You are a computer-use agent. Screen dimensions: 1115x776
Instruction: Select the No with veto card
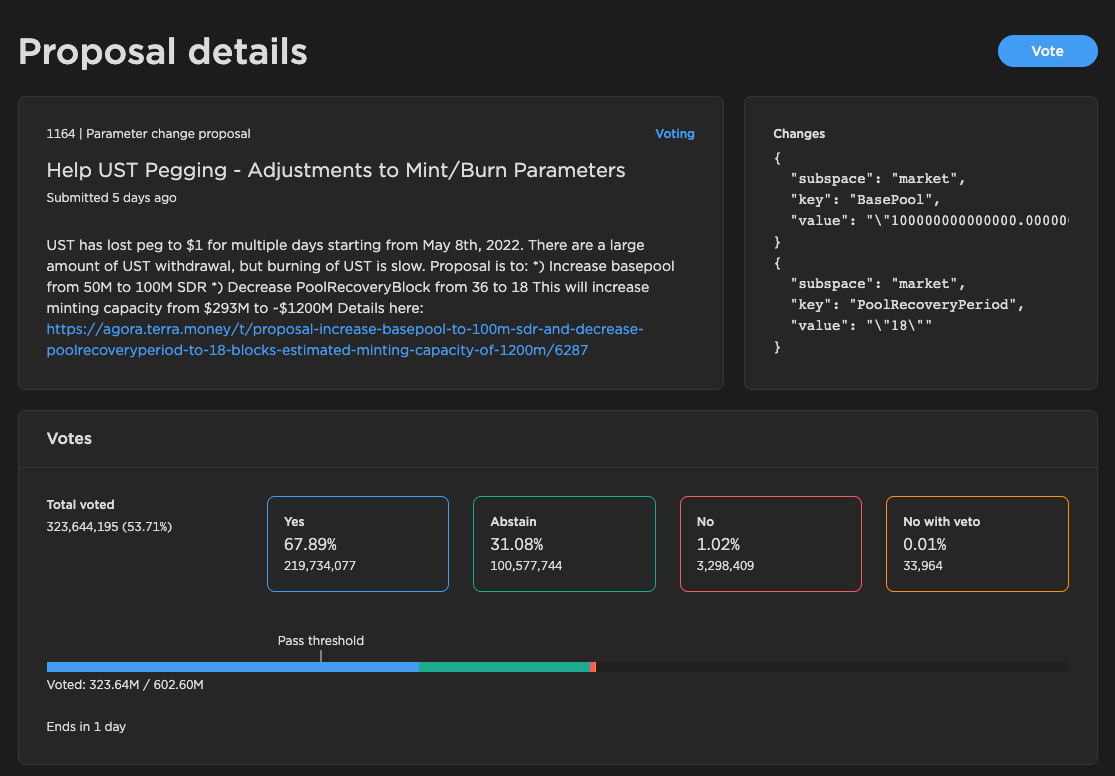click(x=977, y=544)
